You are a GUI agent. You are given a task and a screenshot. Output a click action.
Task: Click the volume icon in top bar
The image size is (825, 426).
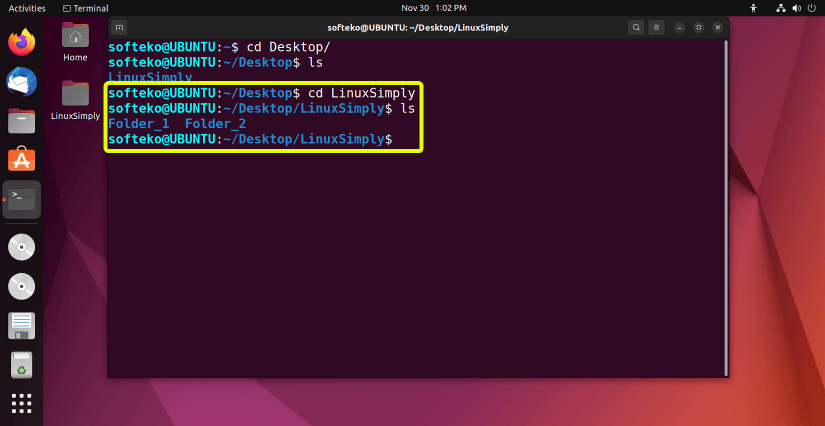click(x=796, y=8)
